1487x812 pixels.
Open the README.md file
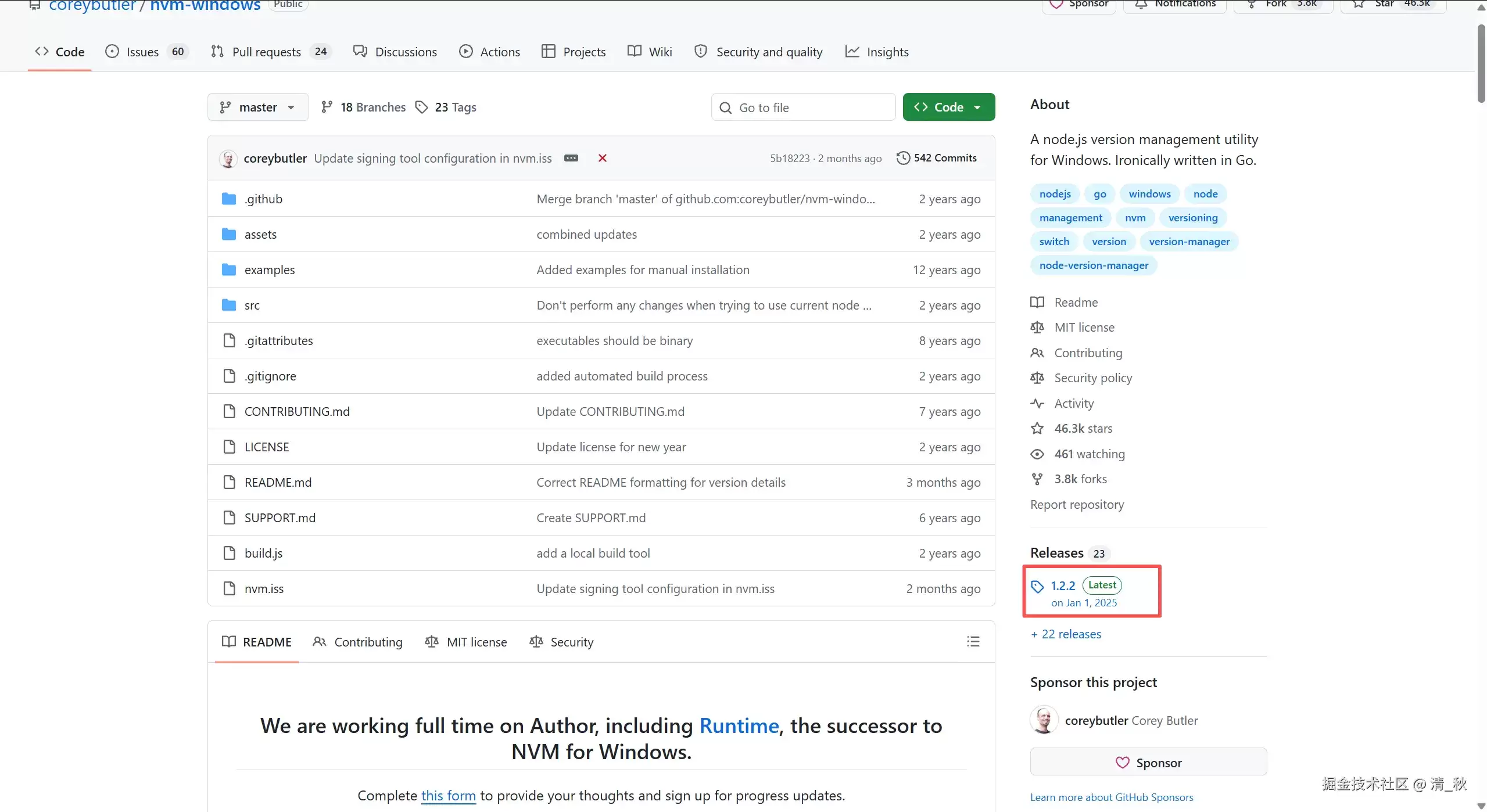(278, 483)
